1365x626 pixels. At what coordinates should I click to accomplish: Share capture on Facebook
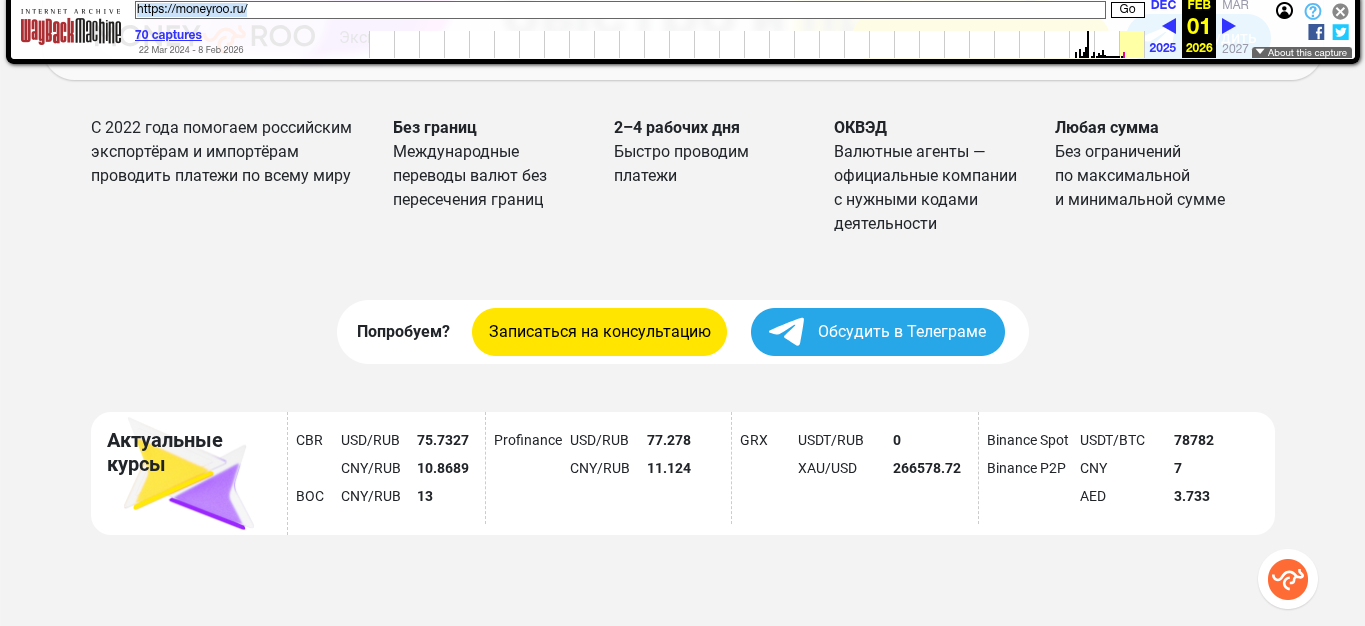coord(1316,32)
